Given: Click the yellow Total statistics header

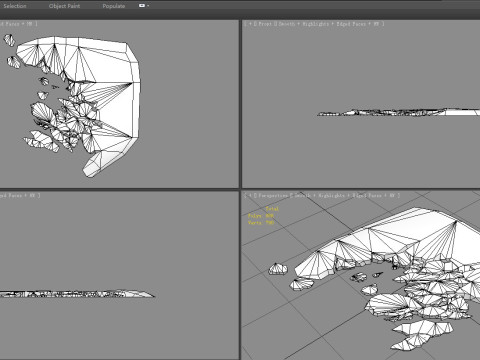Looking at the screenshot, I should tap(272, 209).
